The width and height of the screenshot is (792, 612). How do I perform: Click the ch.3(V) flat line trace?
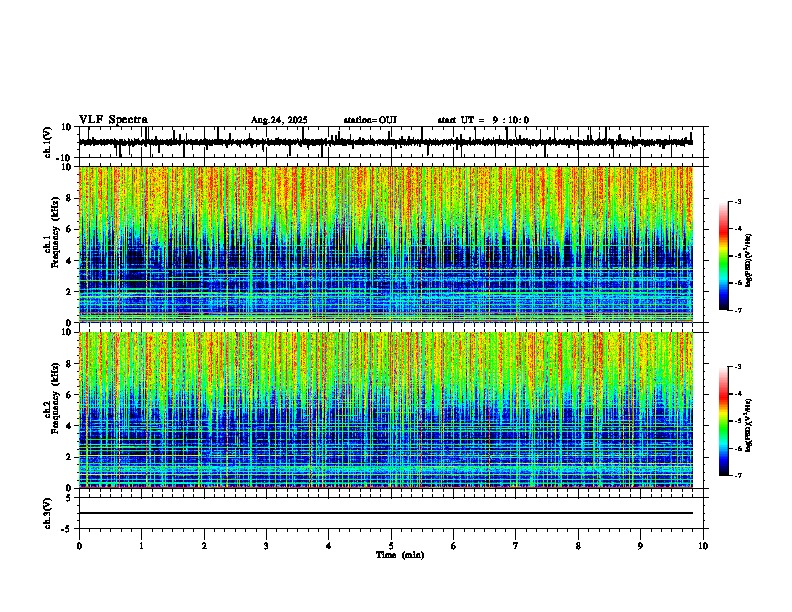[386, 513]
